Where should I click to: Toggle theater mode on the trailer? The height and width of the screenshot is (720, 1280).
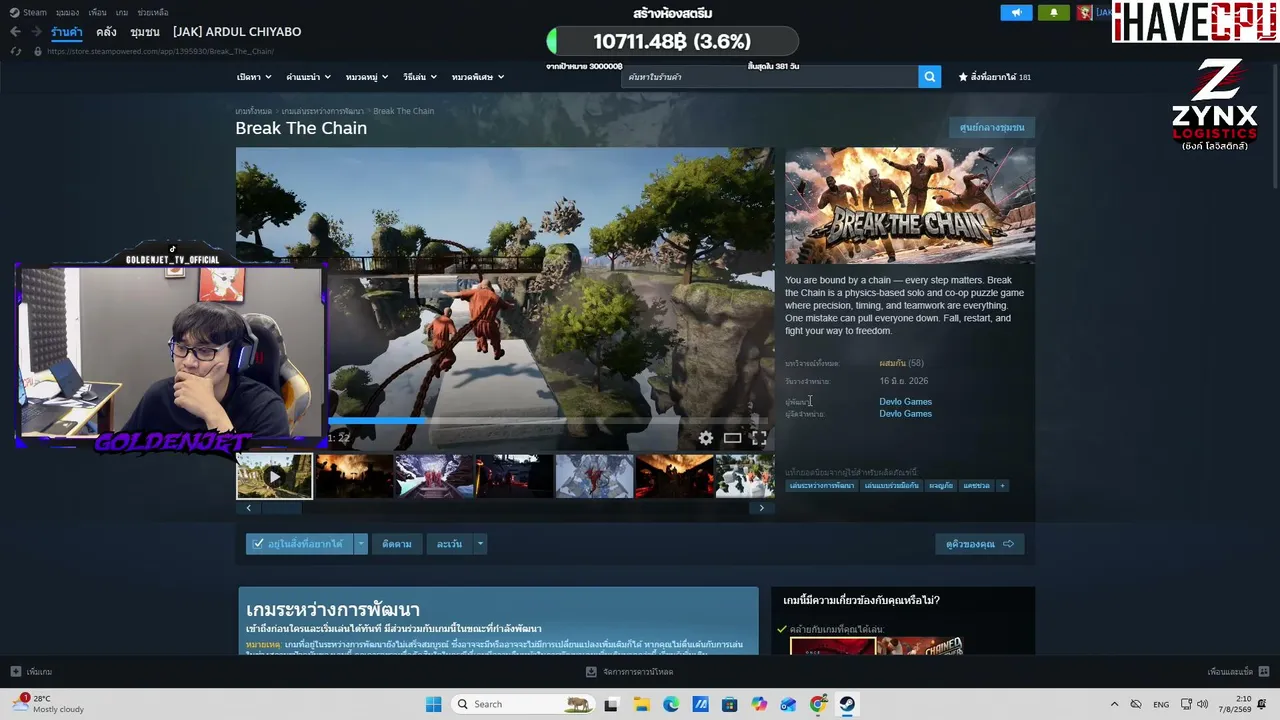(733, 438)
